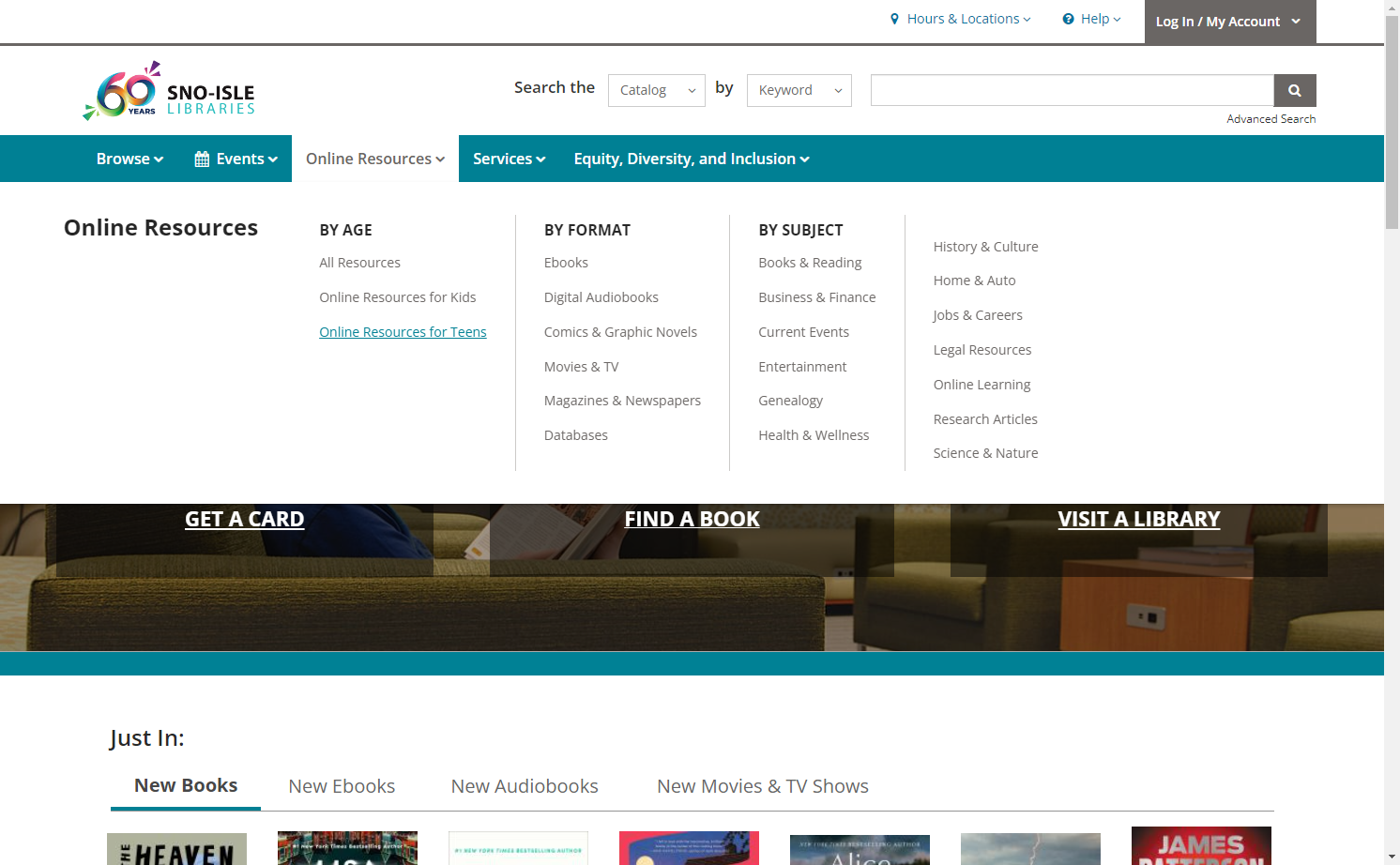The height and width of the screenshot is (865, 1400).
Task: Open Equity, Diversity, and Inclusion menu
Action: click(692, 159)
